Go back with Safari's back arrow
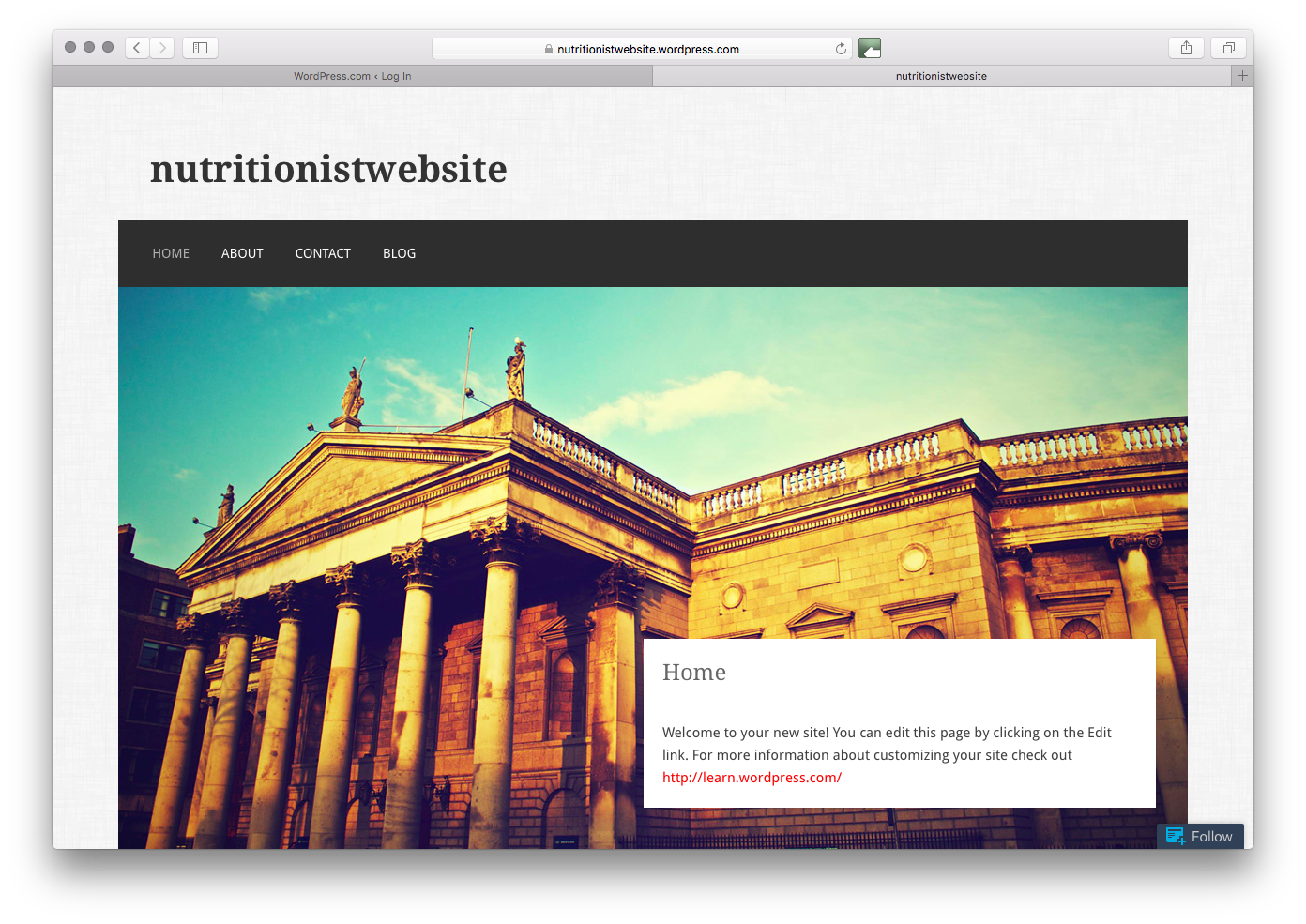Viewport: 1306px width, 924px height. tap(137, 48)
